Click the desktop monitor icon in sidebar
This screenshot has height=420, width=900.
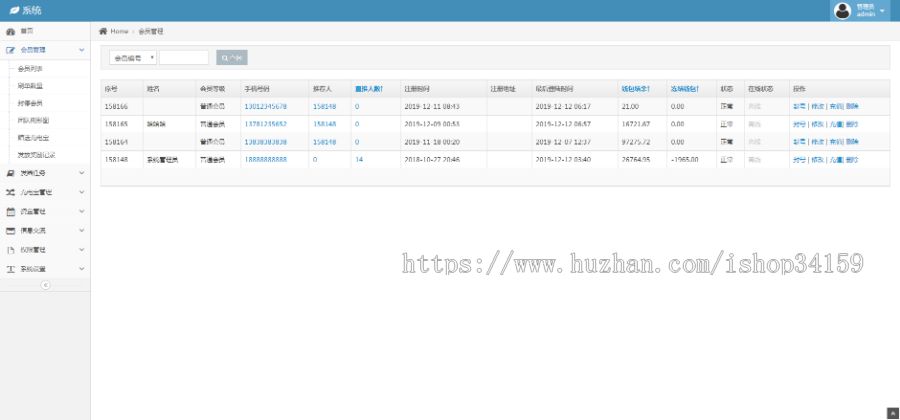10,173
